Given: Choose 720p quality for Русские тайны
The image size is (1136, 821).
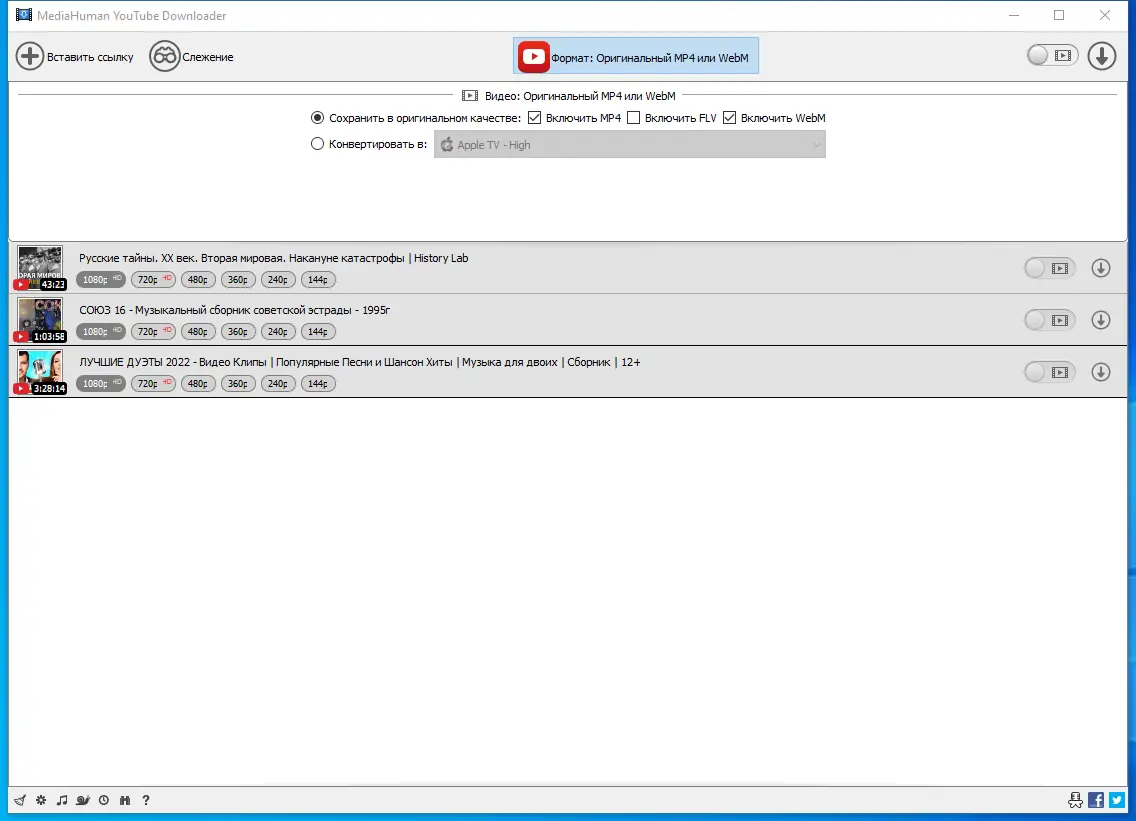Looking at the screenshot, I should point(153,280).
